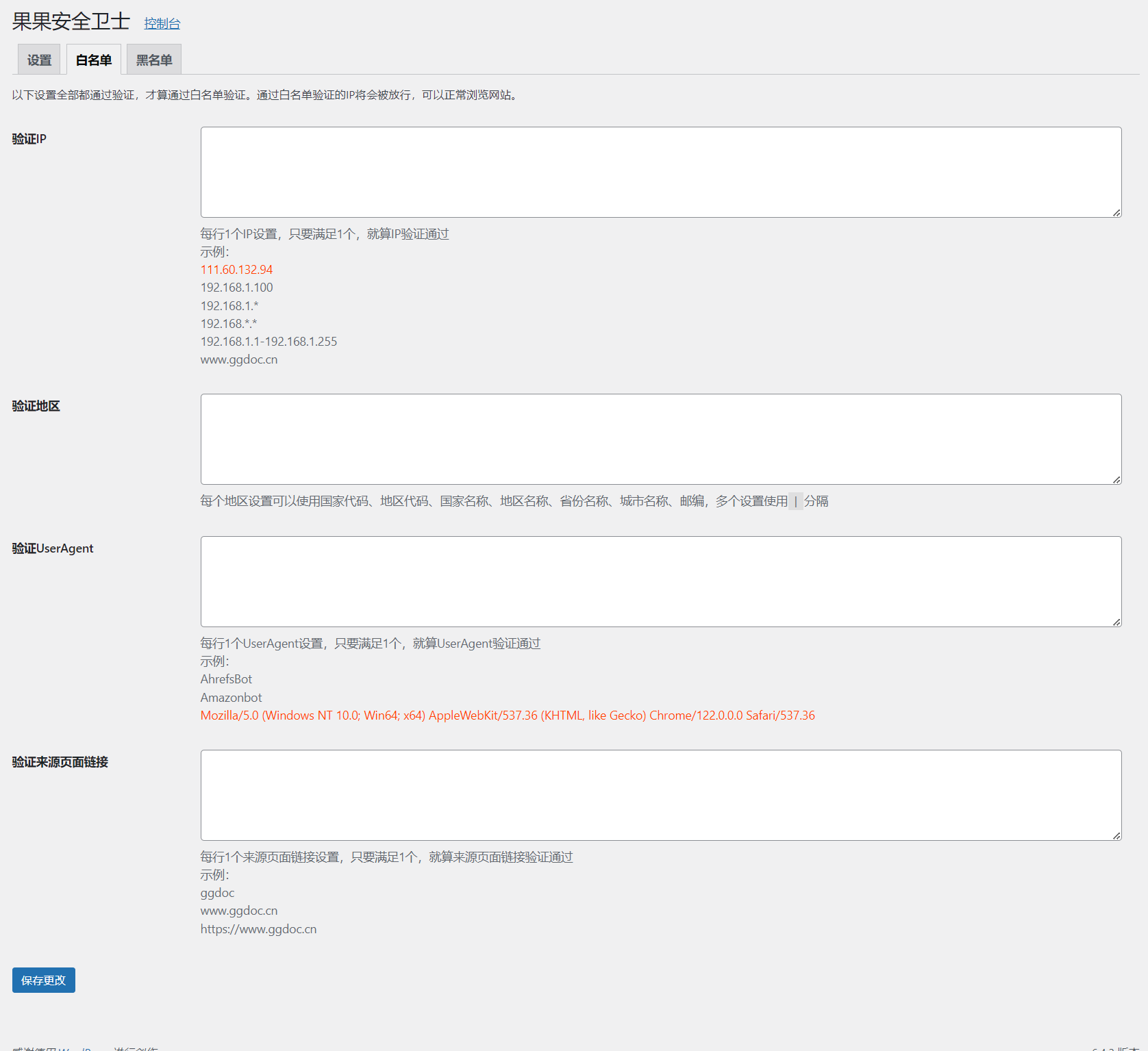Screen dimensions: 1148x1051
Task: Click example Amazonbot text
Action: 231,698
